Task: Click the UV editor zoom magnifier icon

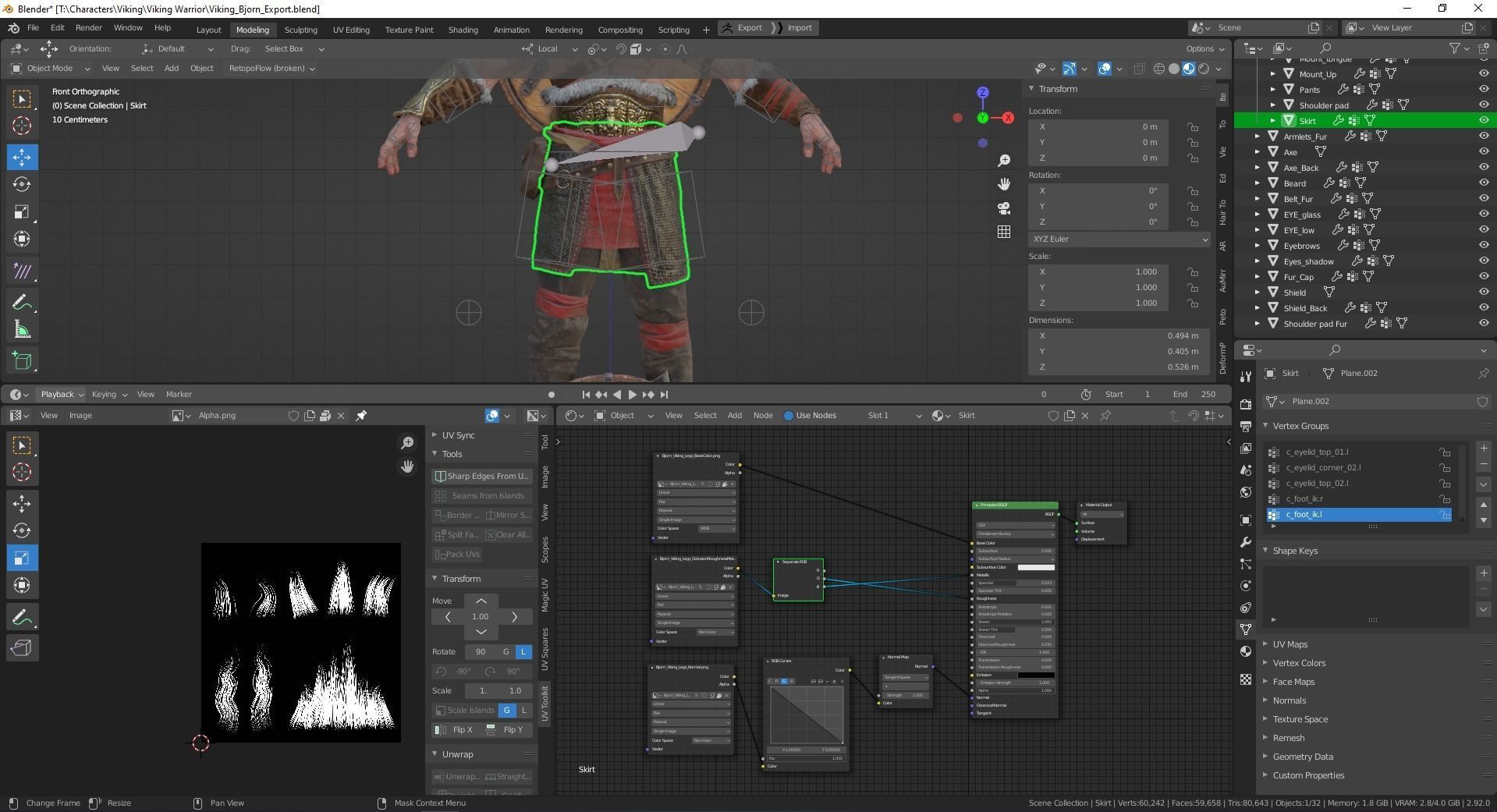Action: 407,443
